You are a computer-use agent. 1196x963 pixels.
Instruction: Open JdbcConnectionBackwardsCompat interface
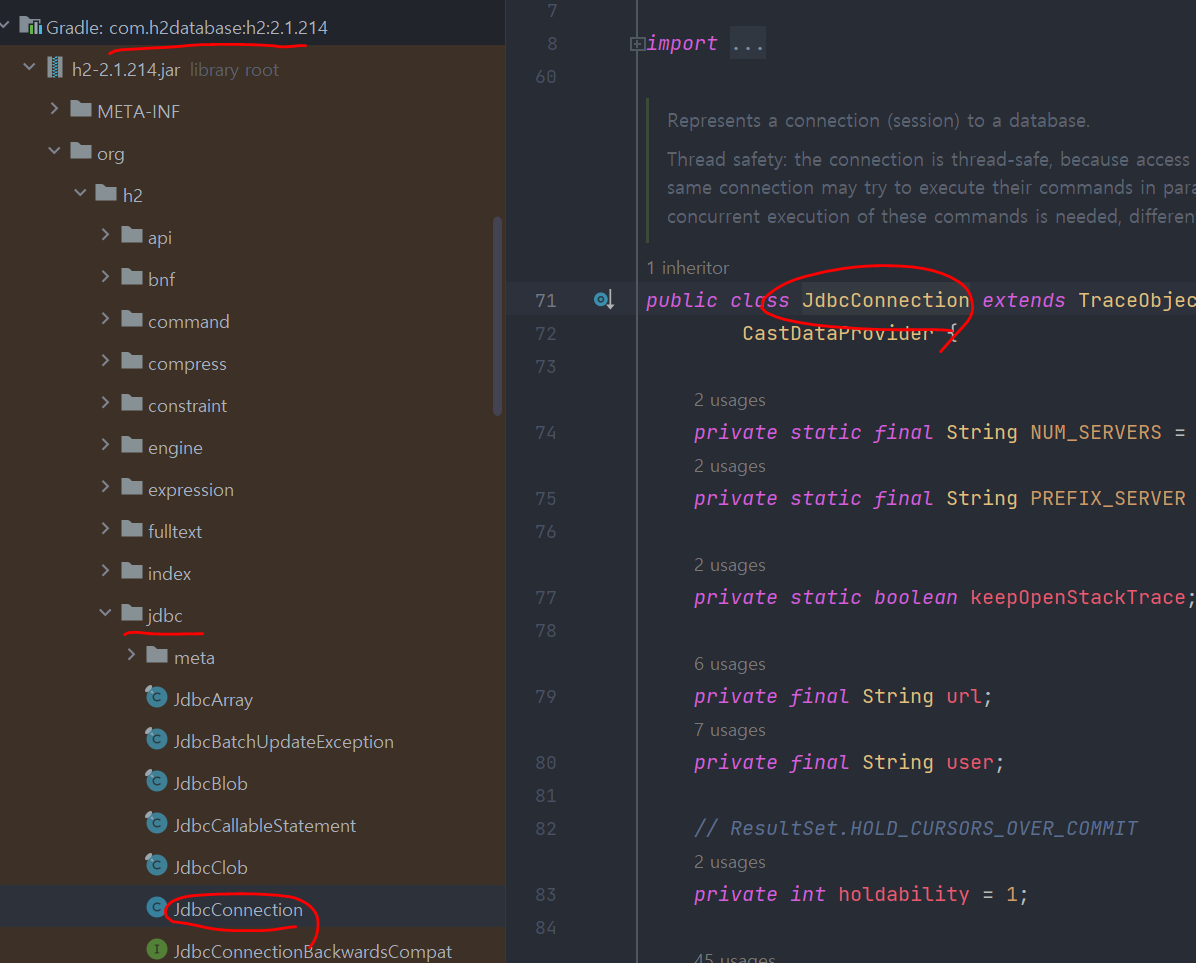pos(312,952)
